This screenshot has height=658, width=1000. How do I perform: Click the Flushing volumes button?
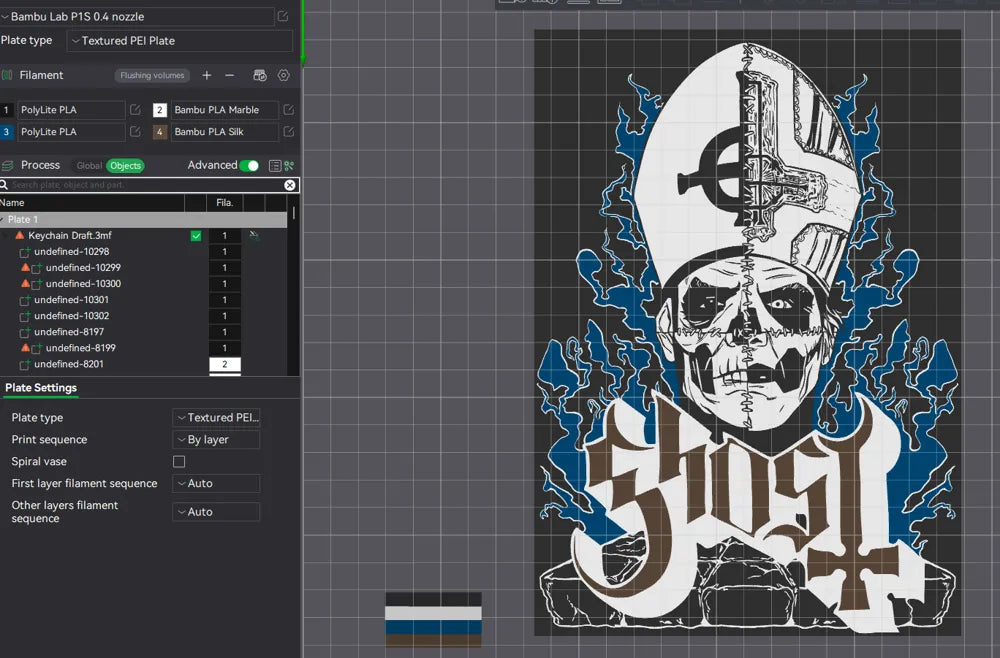pyautogui.click(x=152, y=75)
